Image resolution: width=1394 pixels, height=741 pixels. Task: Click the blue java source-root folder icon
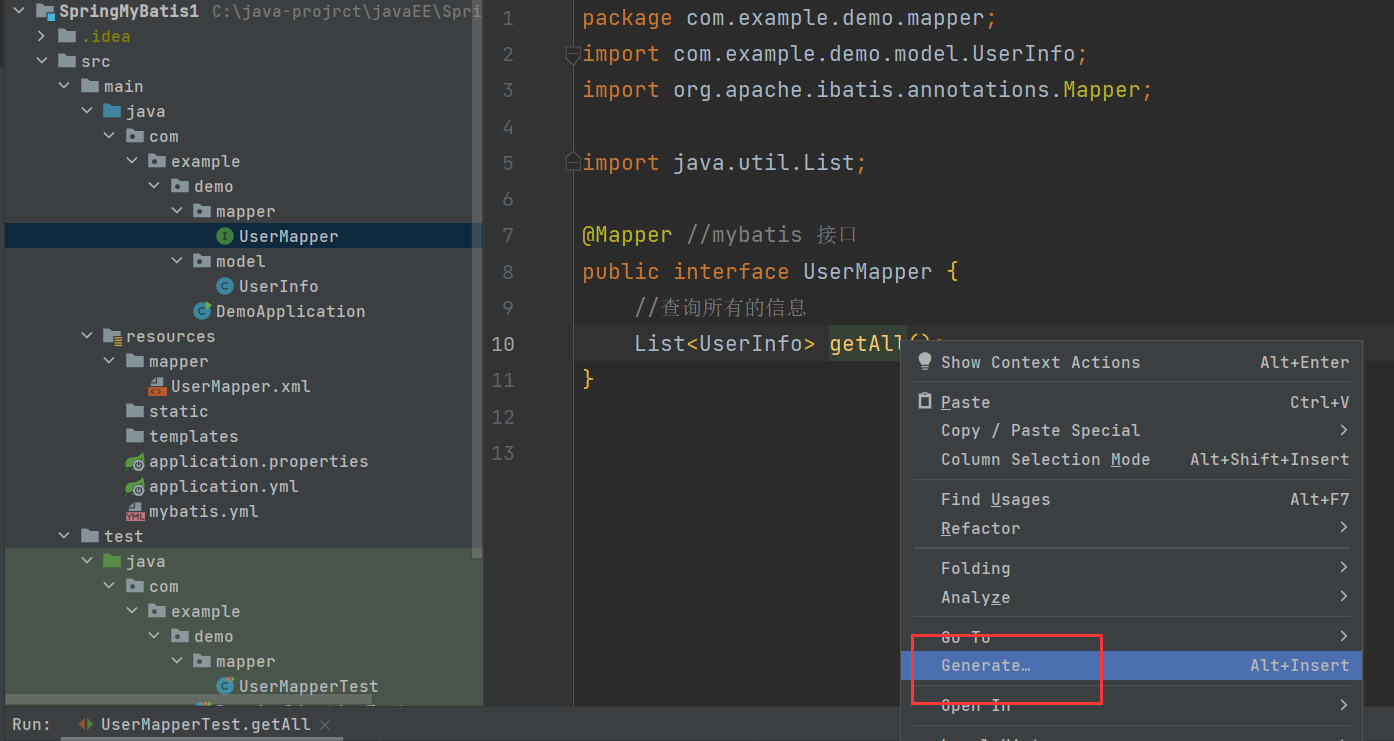point(113,111)
